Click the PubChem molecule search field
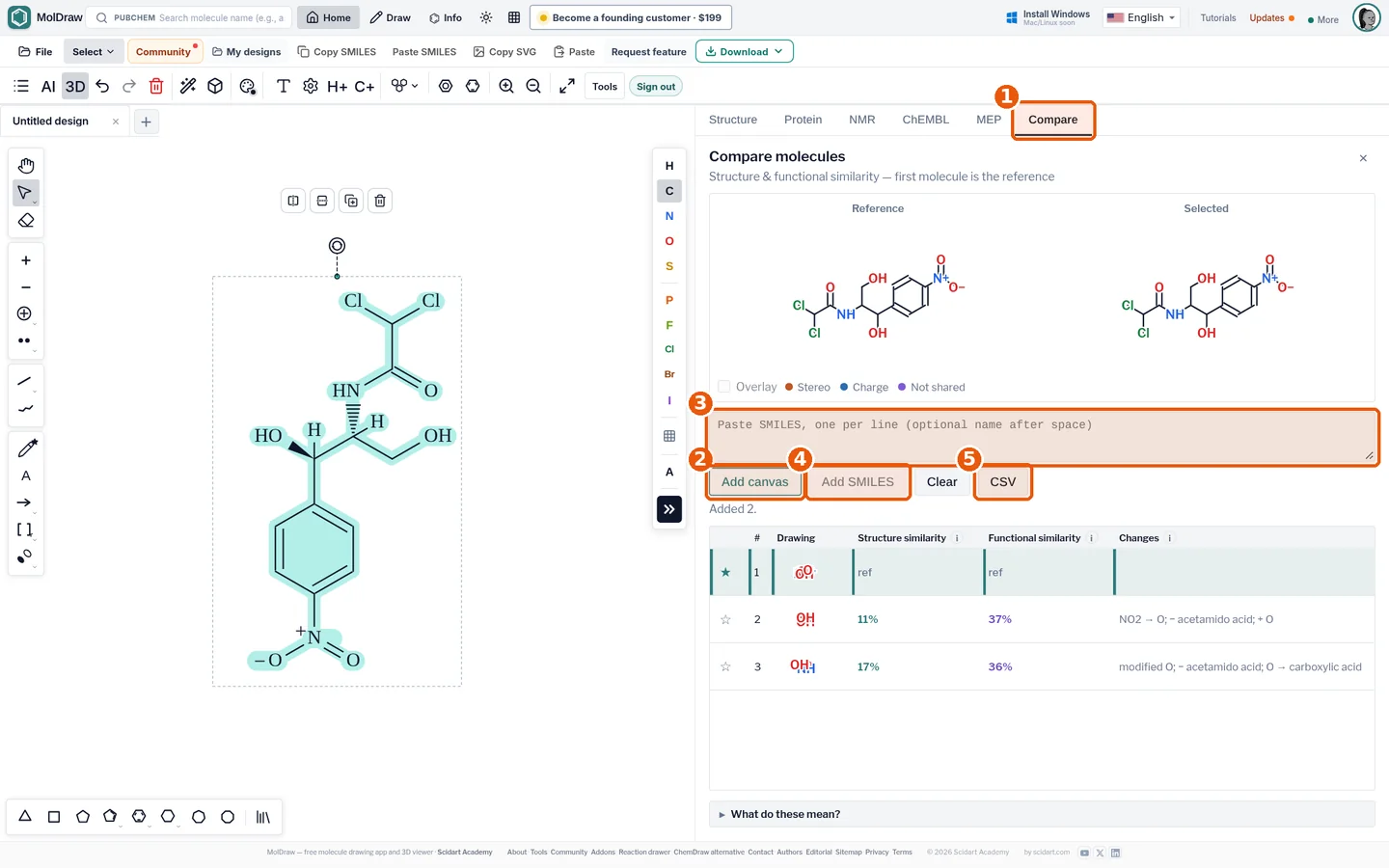Screen dimensions: 1389x868 tap(189, 17)
